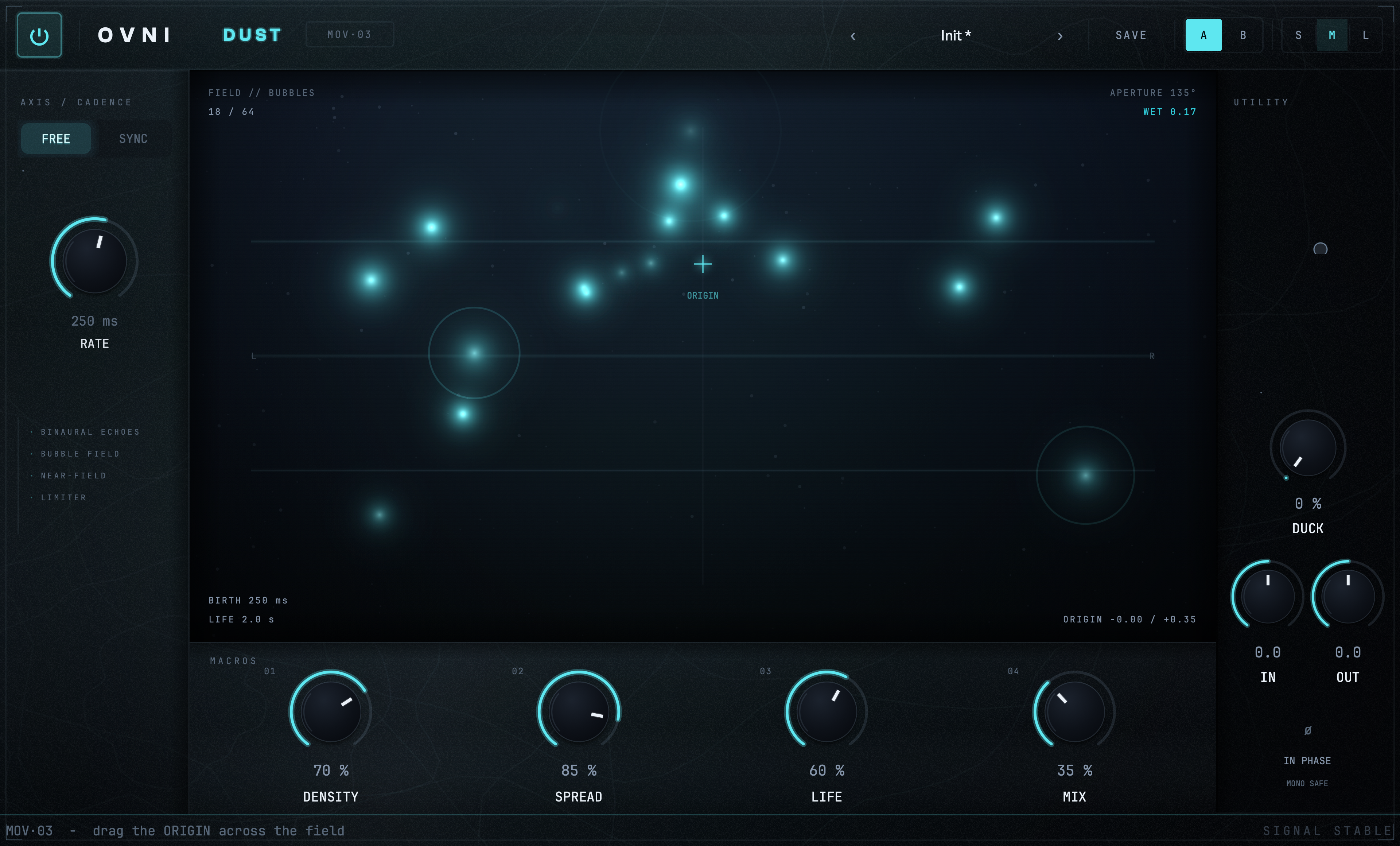Click the SPREAD macro knob

578,711
